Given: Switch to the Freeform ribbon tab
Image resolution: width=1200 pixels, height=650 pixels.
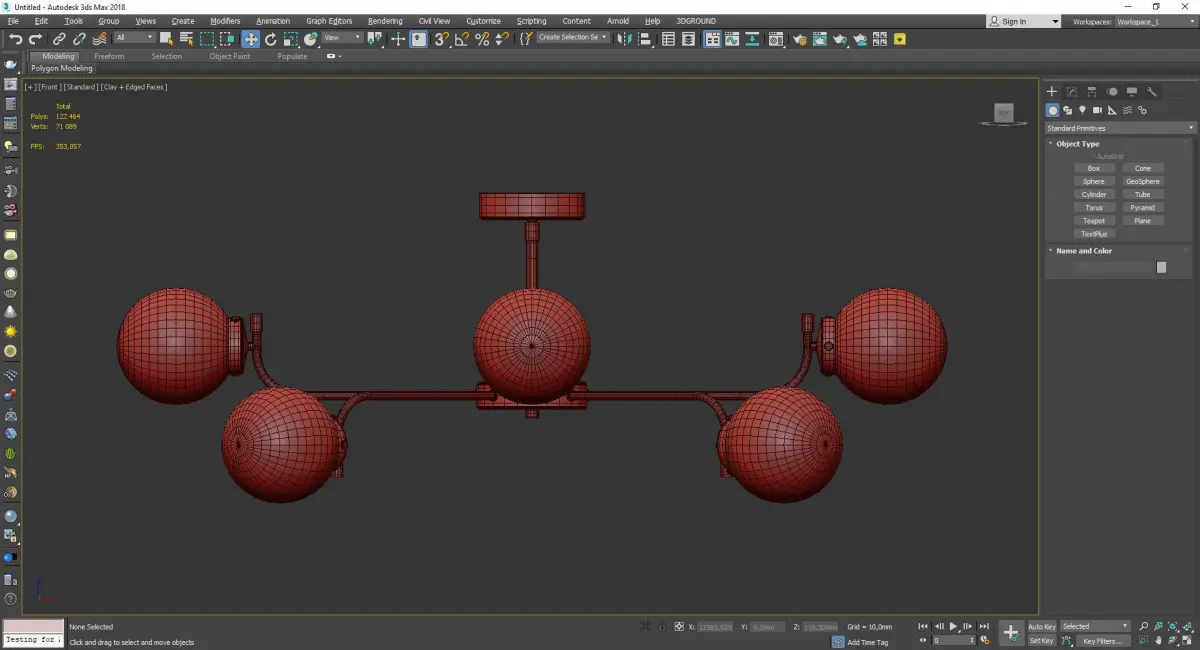Looking at the screenshot, I should pyautogui.click(x=109, y=56).
